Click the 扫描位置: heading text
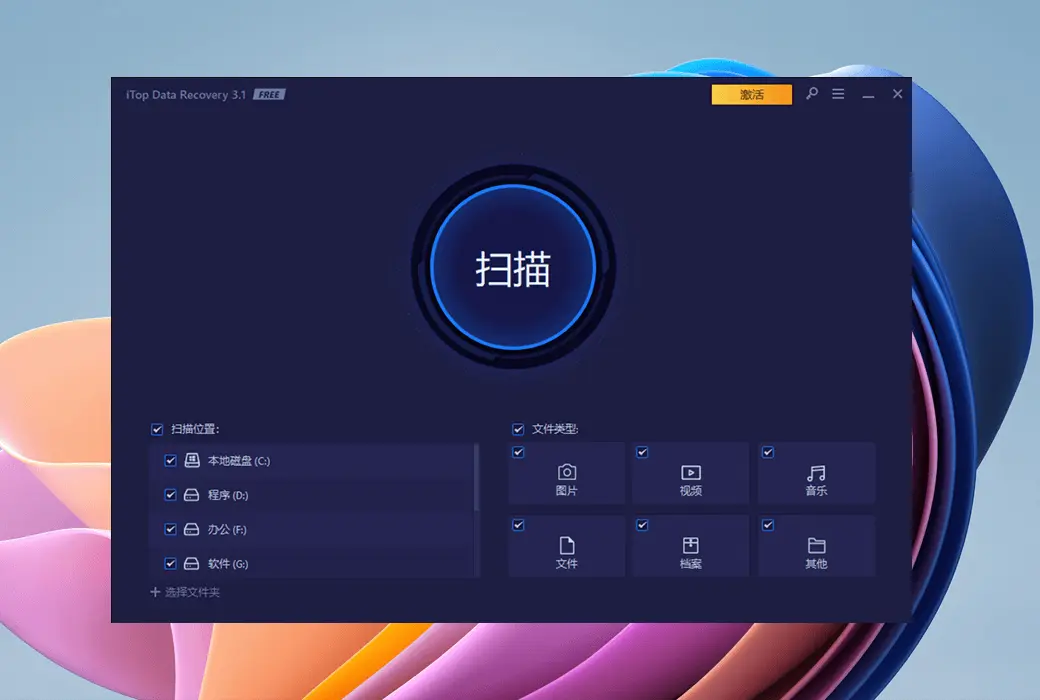1040x700 pixels. 195,429
